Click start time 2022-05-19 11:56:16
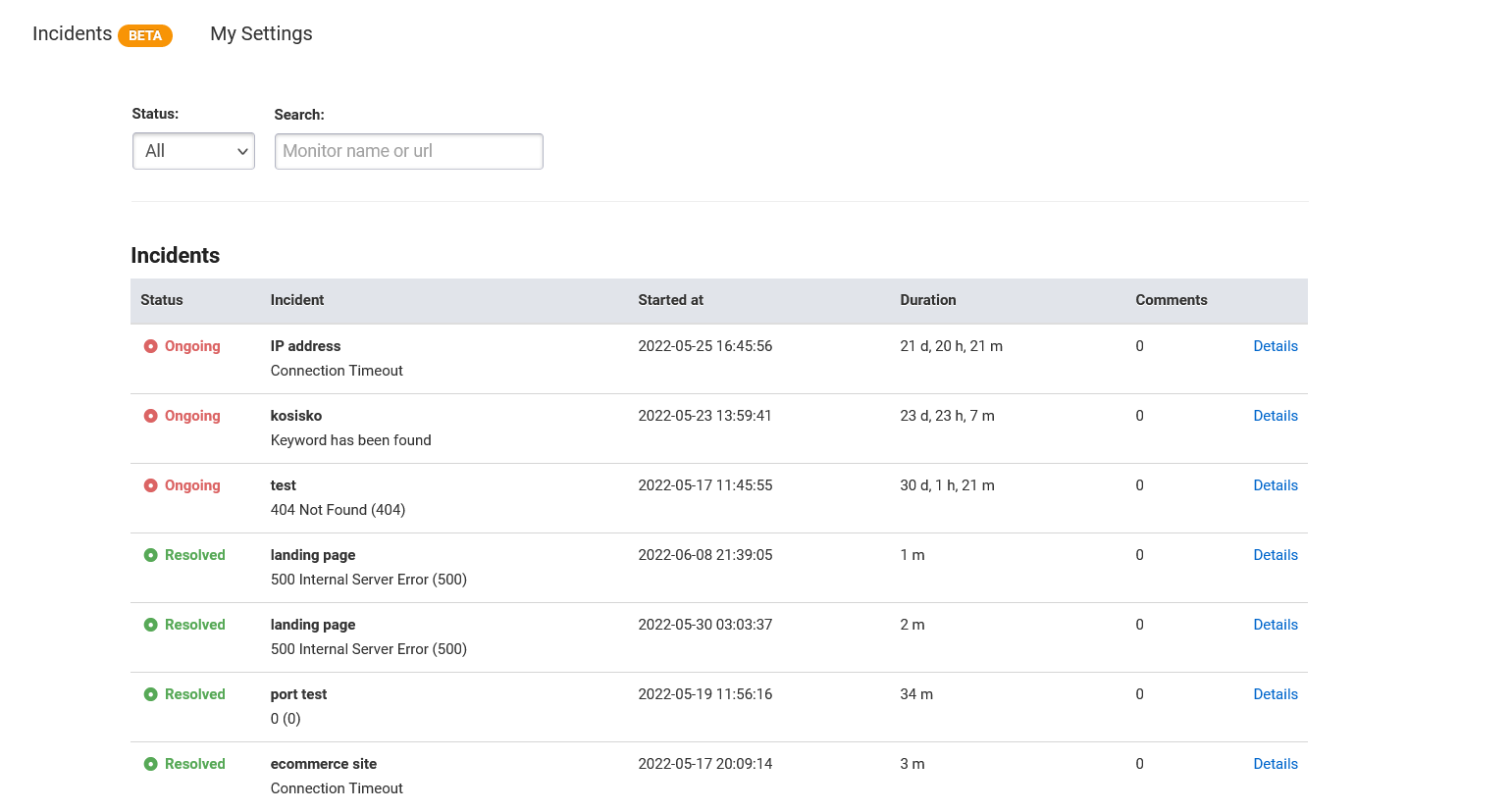The height and width of the screenshot is (811, 1512). [705, 694]
